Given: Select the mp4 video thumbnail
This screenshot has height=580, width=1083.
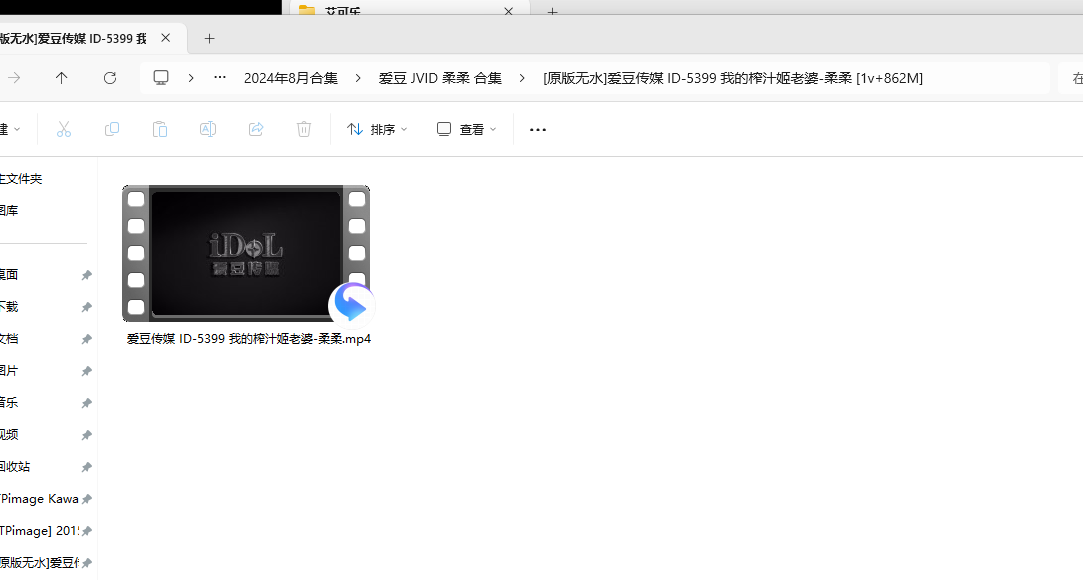Looking at the screenshot, I should point(246,253).
